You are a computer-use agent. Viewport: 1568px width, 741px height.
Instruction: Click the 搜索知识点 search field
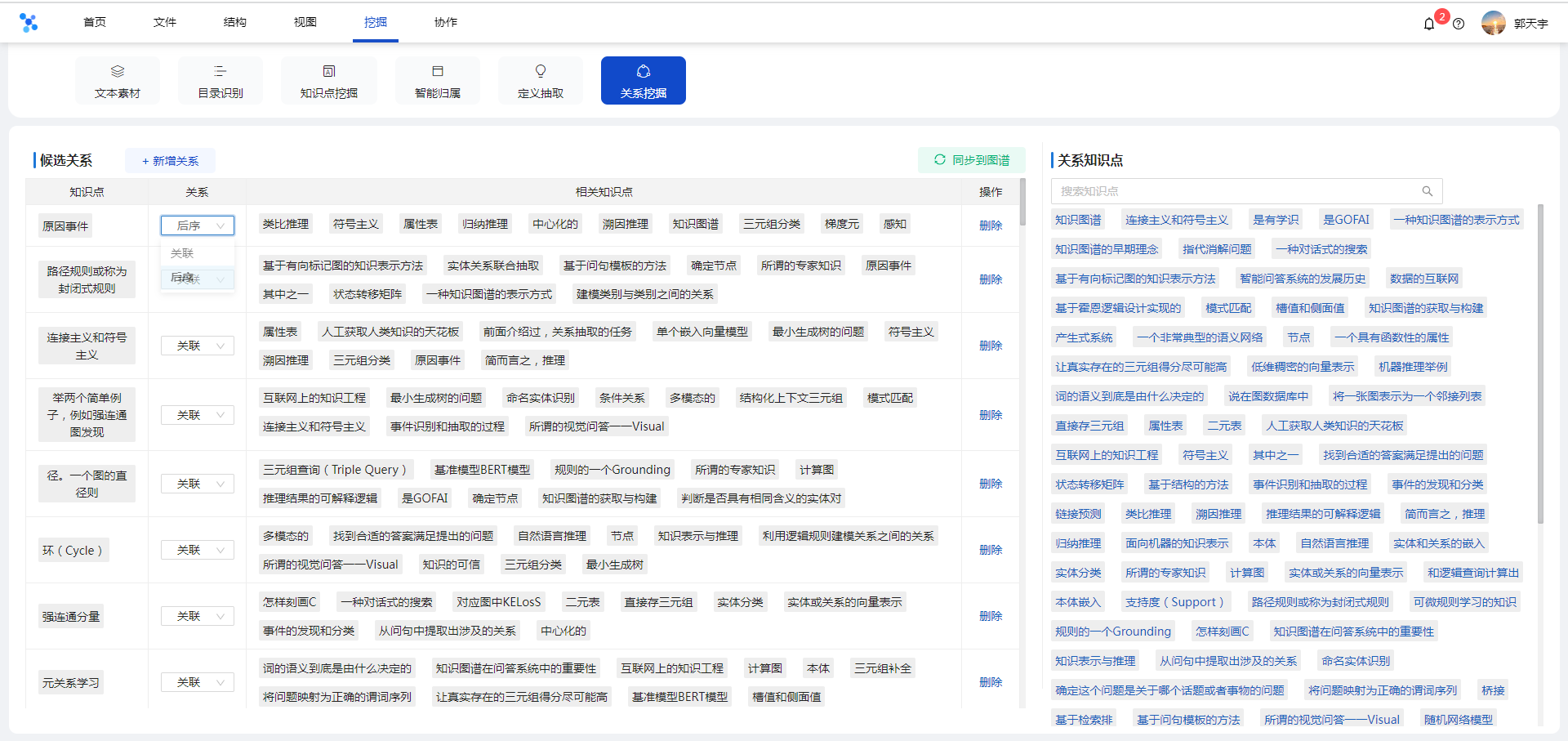pyautogui.click(x=1247, y=191)
